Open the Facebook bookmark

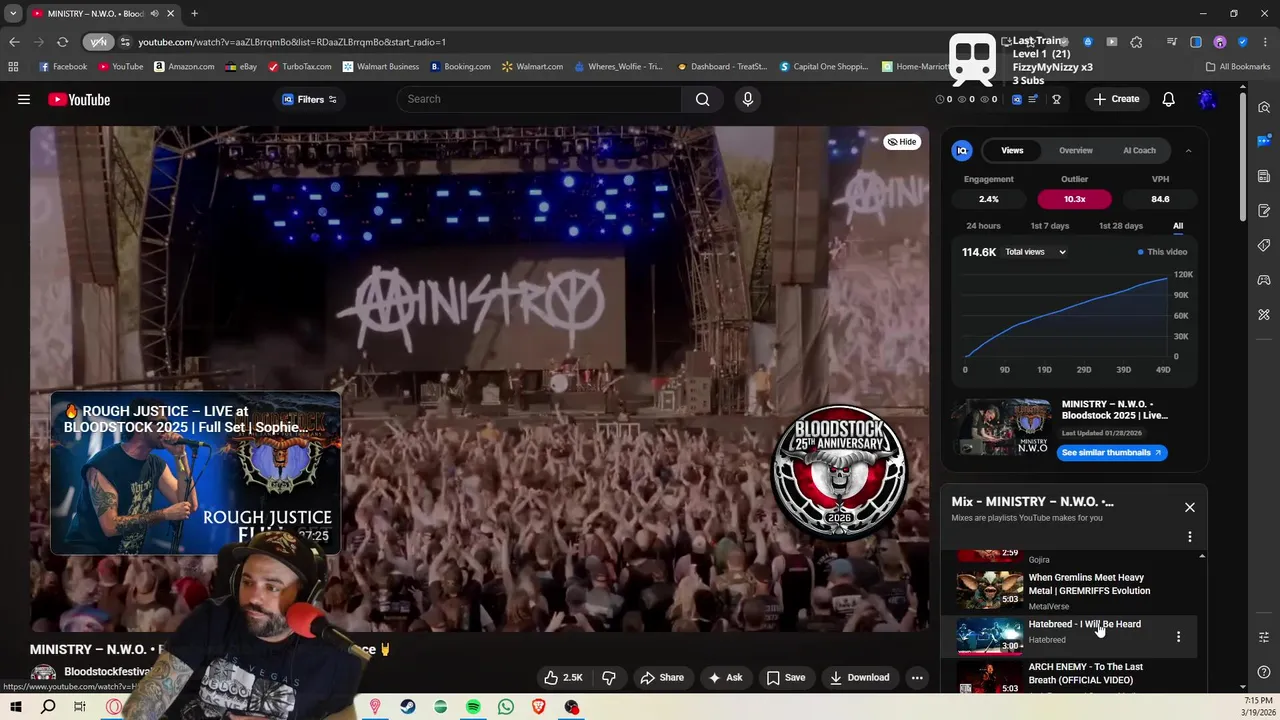pyautogui.click(x=62, y=67)
